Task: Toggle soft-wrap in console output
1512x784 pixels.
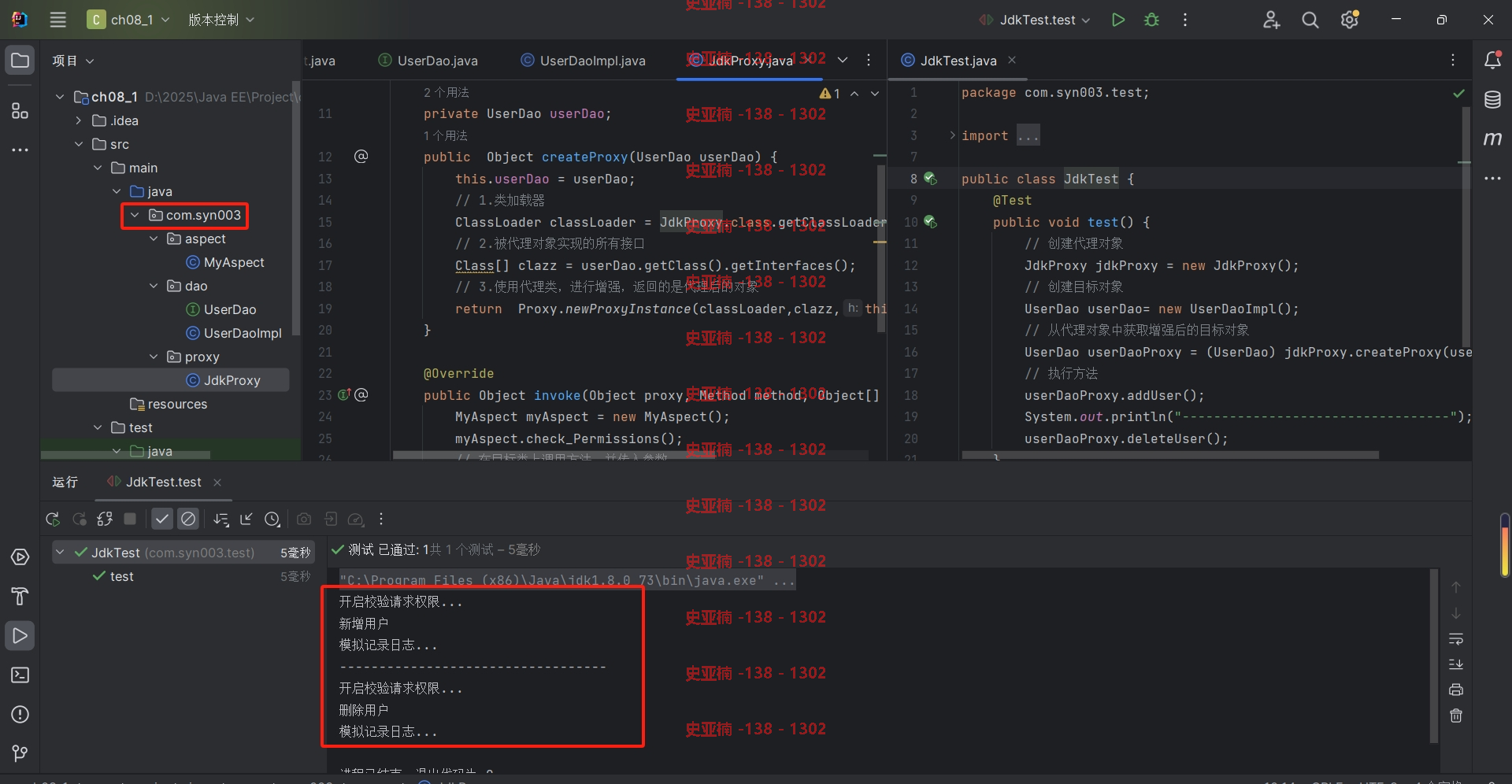Action: [1456, 638]
